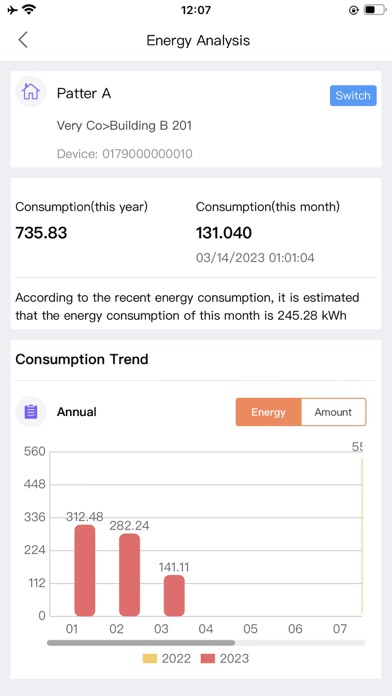The width and height of the screenshot is (392, 696).
Task: Tap the airplane mode status icon
Action: [13, 10]
